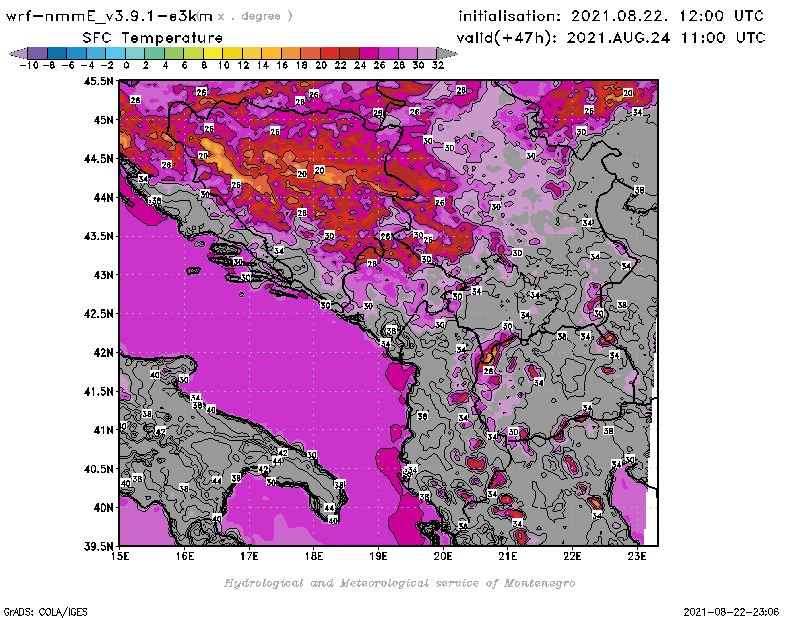The image size is (800, 618).
Task: Select the 'valid(+47h): 2021.AUG.24 11:00 UTC' text
Action: (x=611, y=38)
